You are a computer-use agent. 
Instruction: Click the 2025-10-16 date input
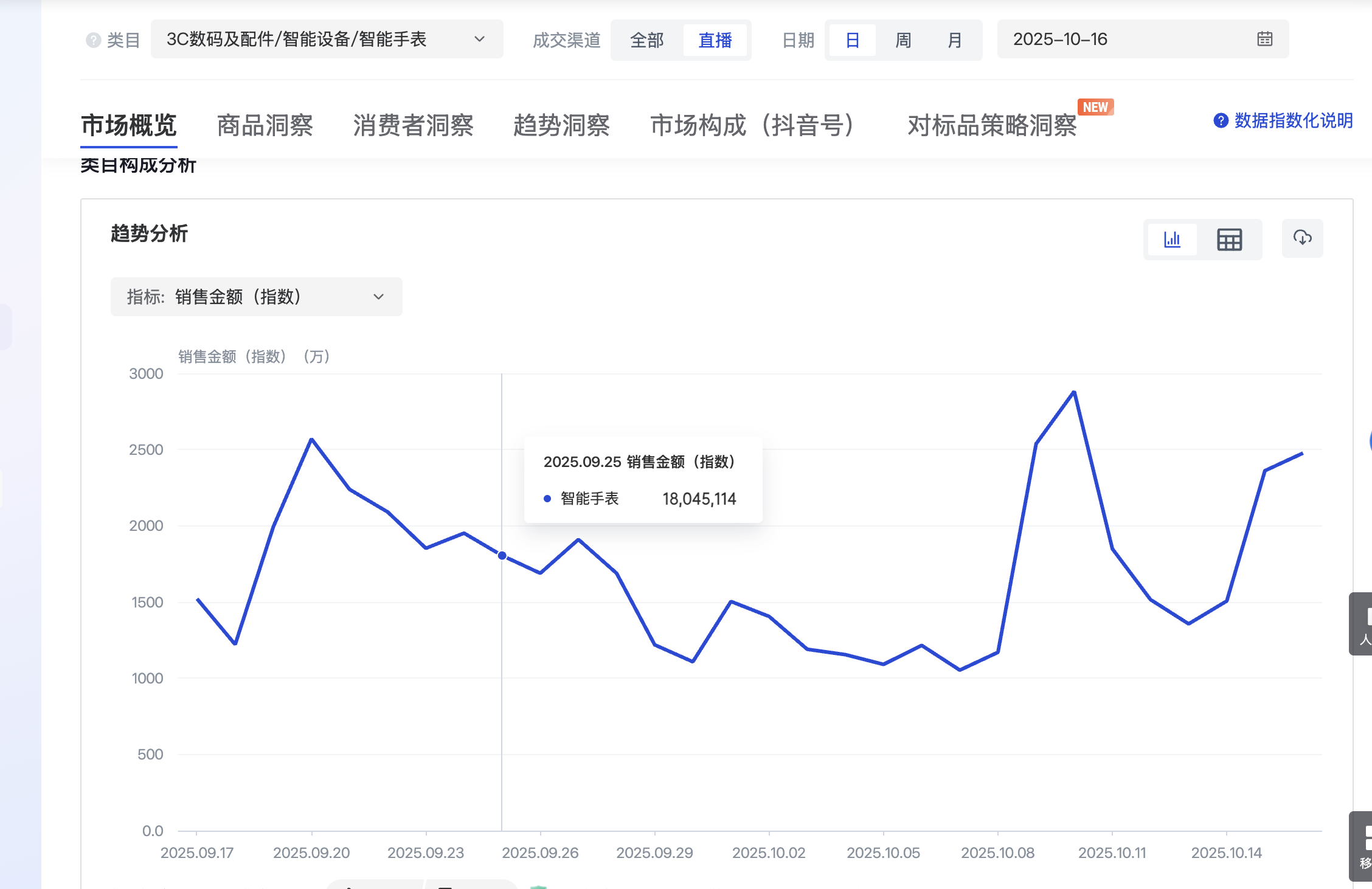pyautogui.click(x=1143, y=39)
